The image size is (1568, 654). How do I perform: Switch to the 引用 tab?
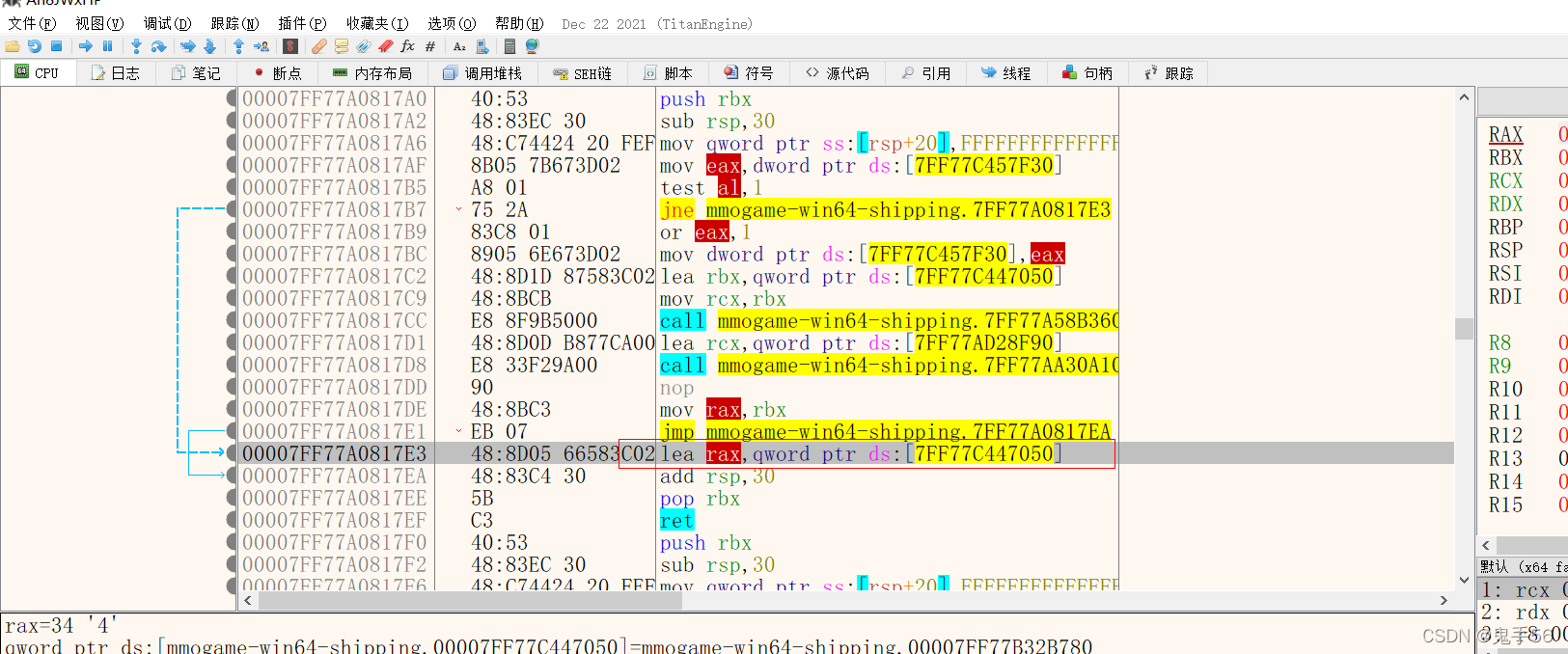[x=926, y=72]
